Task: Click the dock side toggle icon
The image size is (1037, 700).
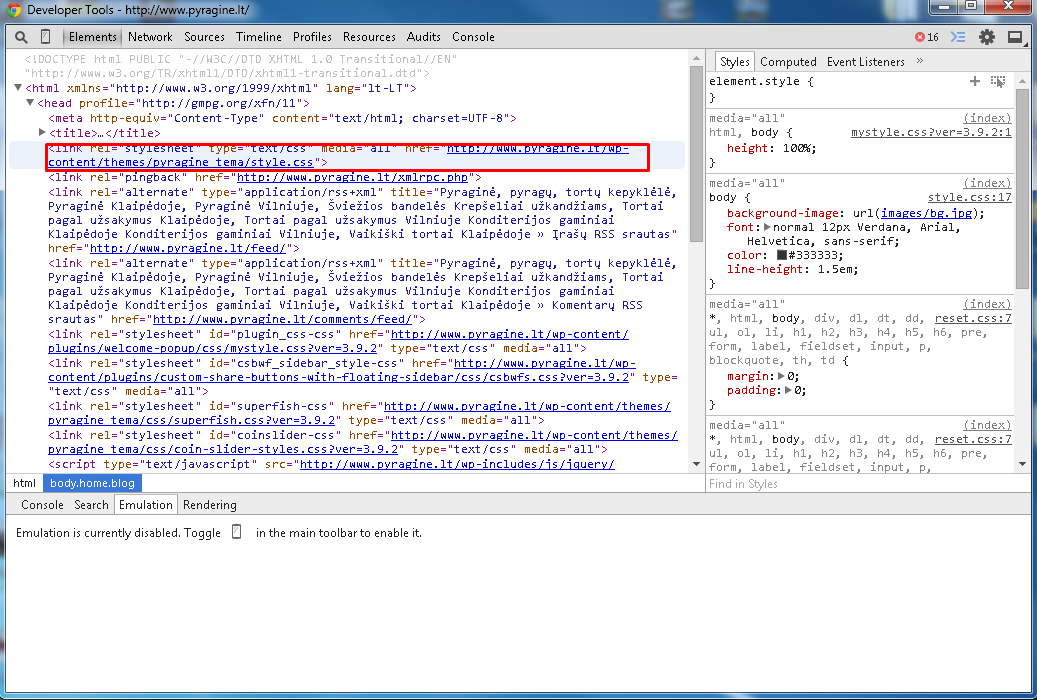Action: [1015, 37]
